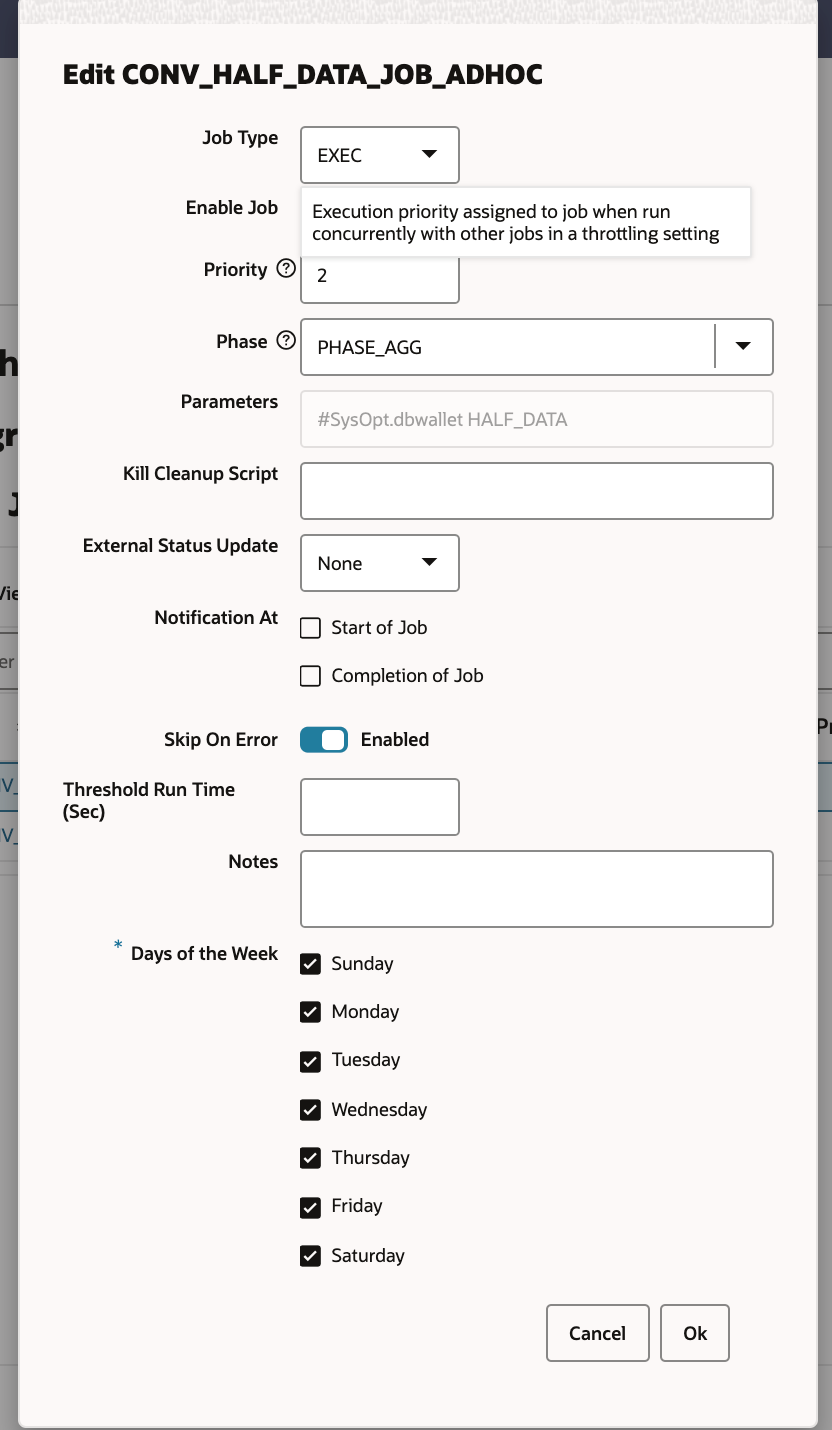Screen dimensions: 832x1430
Task: Check Start of Job notification
Action: pyautogui.click(x=311, y=628)
